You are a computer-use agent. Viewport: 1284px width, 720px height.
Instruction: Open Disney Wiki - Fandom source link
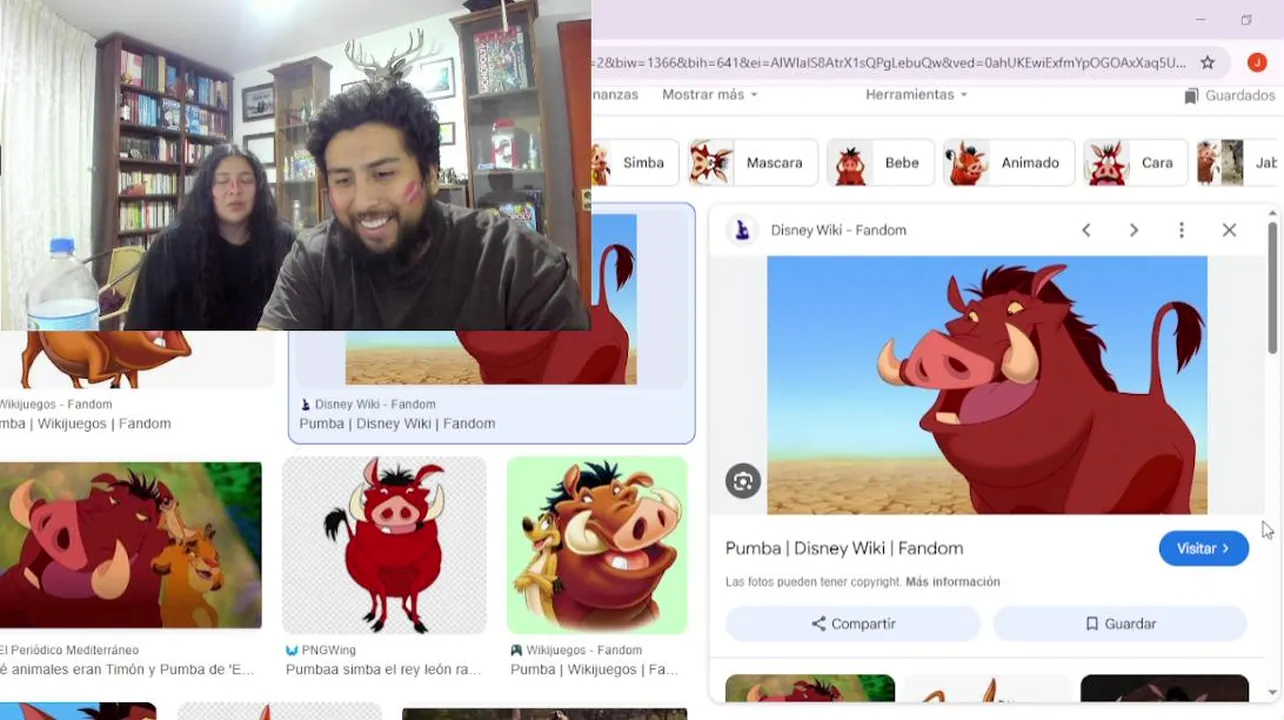pyautogui.click(x=838, y=230)
